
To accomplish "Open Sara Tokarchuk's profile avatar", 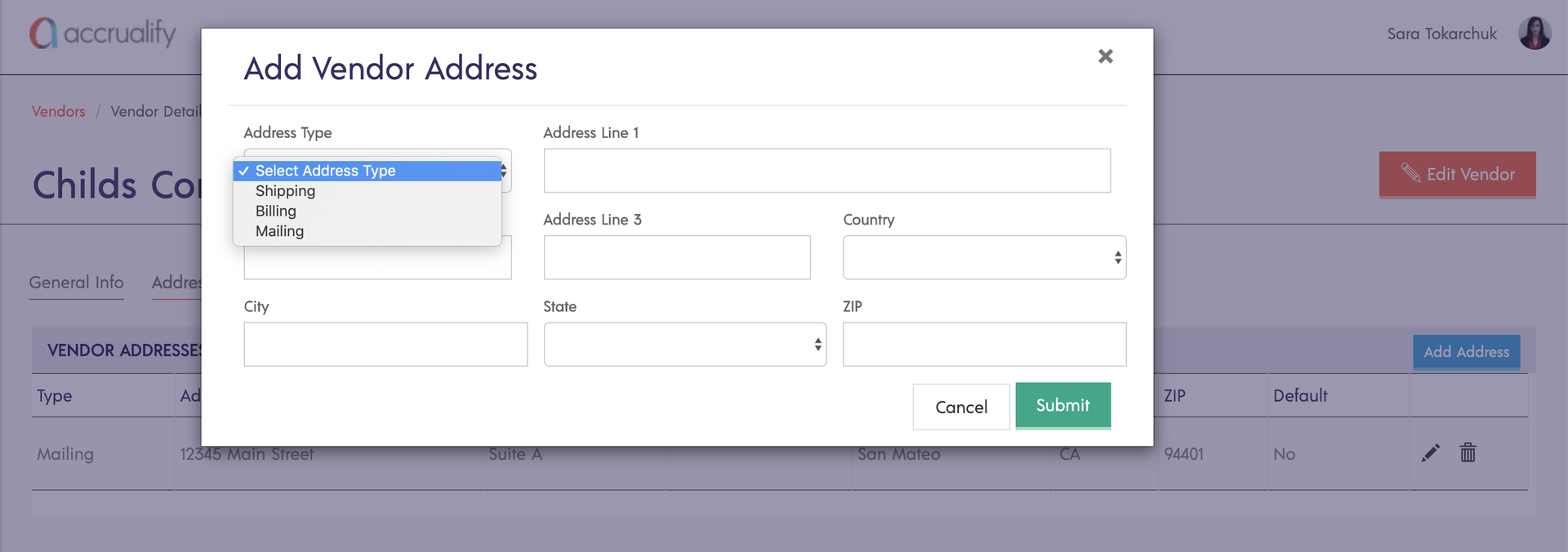I will (x=1535, y=33).
